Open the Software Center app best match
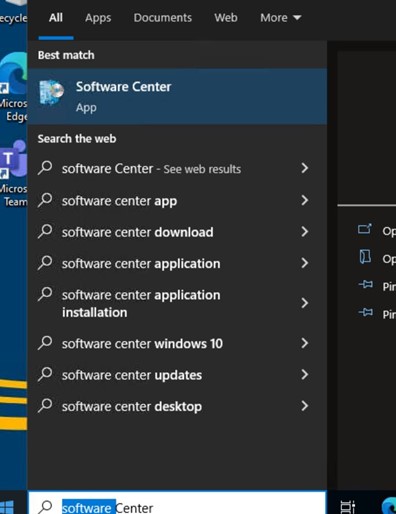 pos(177,97)
